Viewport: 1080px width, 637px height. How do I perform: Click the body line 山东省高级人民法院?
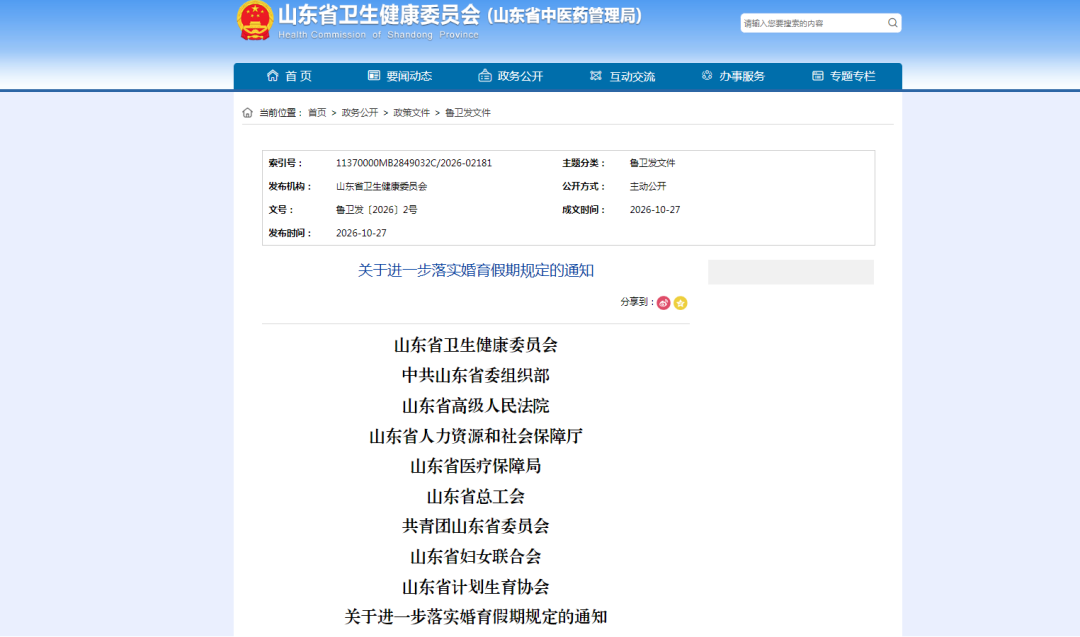[x=475, y=406]
